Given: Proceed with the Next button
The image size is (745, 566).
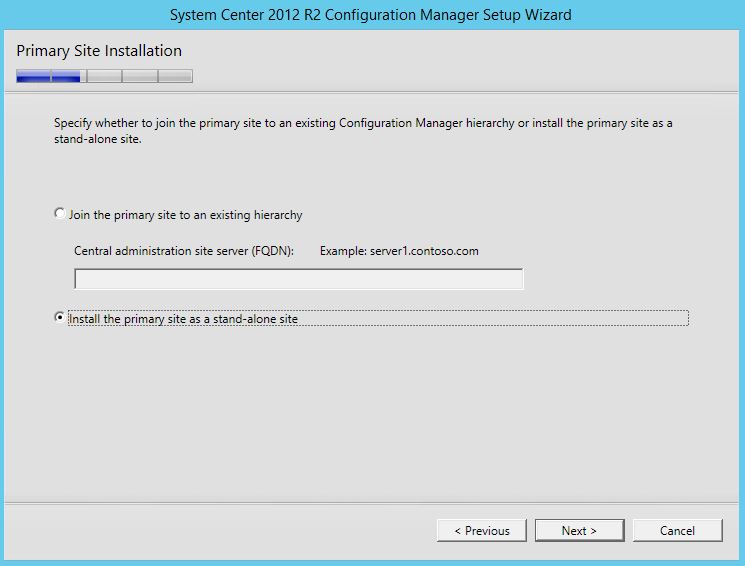Looking at the screenshot, I should 580,530.
